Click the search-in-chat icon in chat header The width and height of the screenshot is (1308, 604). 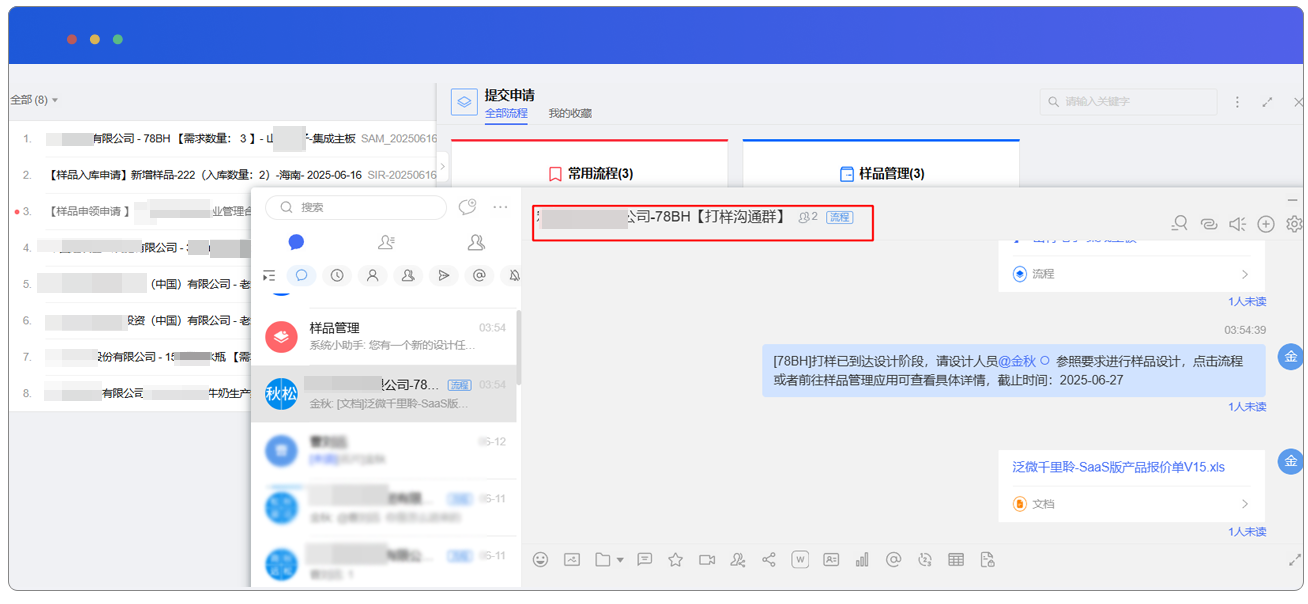(1180, 224)
